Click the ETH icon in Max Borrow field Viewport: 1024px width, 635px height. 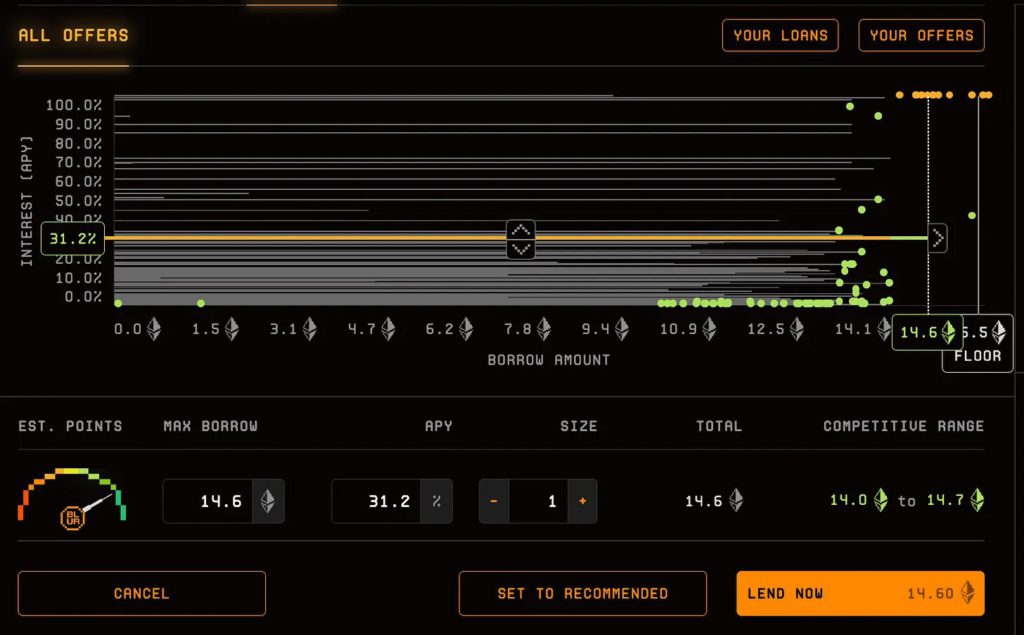(x=267, y=501)
